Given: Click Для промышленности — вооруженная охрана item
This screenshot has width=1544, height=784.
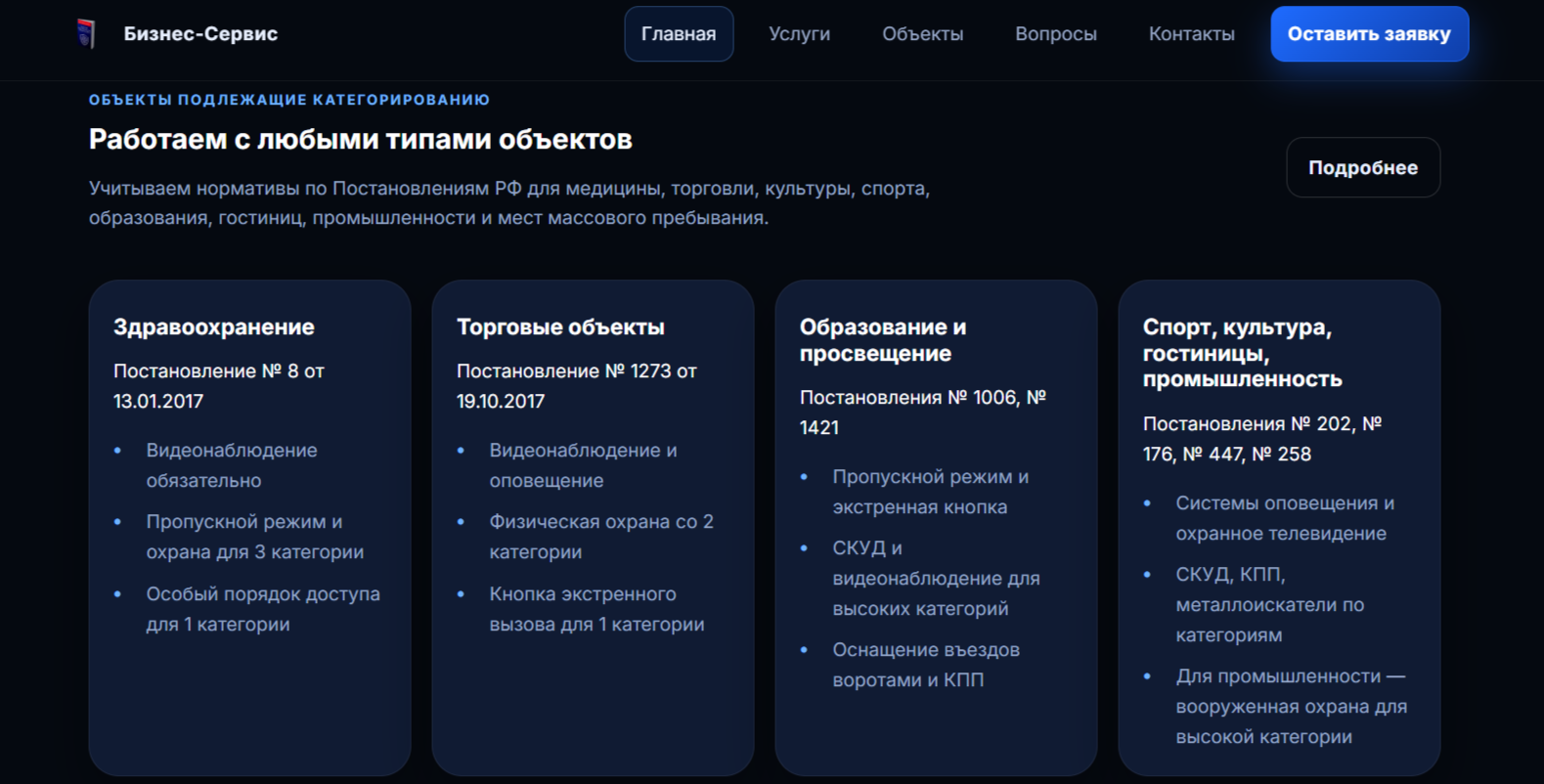Looking at the screenshot, I should tap(1291, 706).
